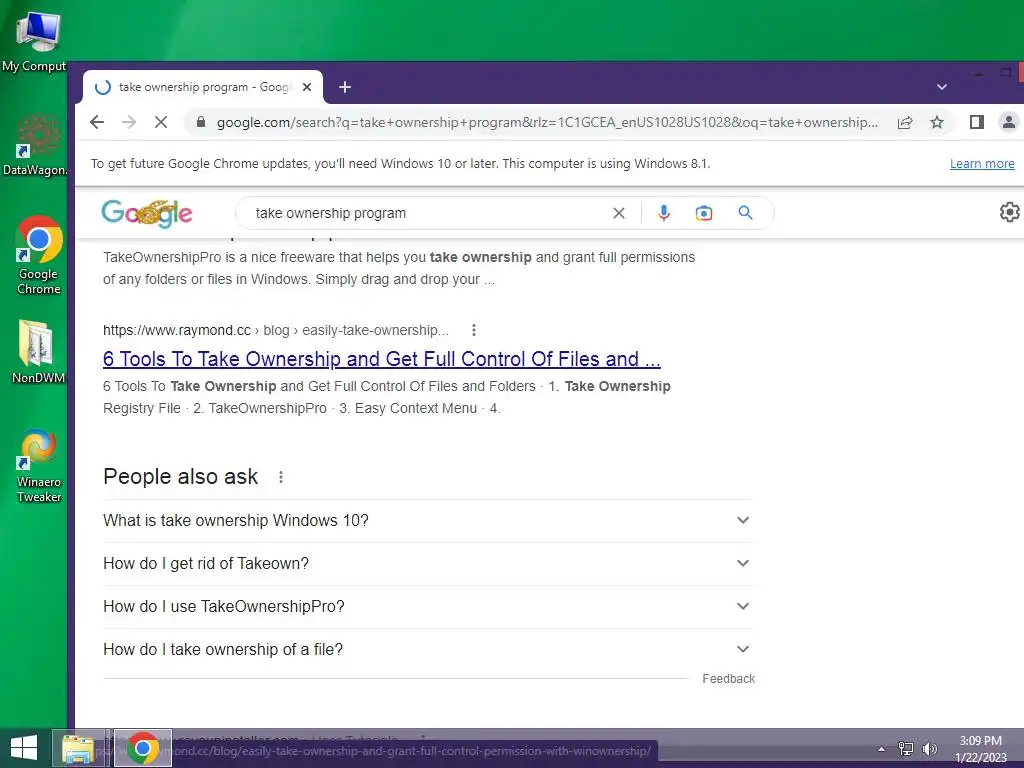This screenshot has width=1024, height=768.
Task: Click Chrome taskbar button
Action: pyautogui.click(x=142, y=748)
